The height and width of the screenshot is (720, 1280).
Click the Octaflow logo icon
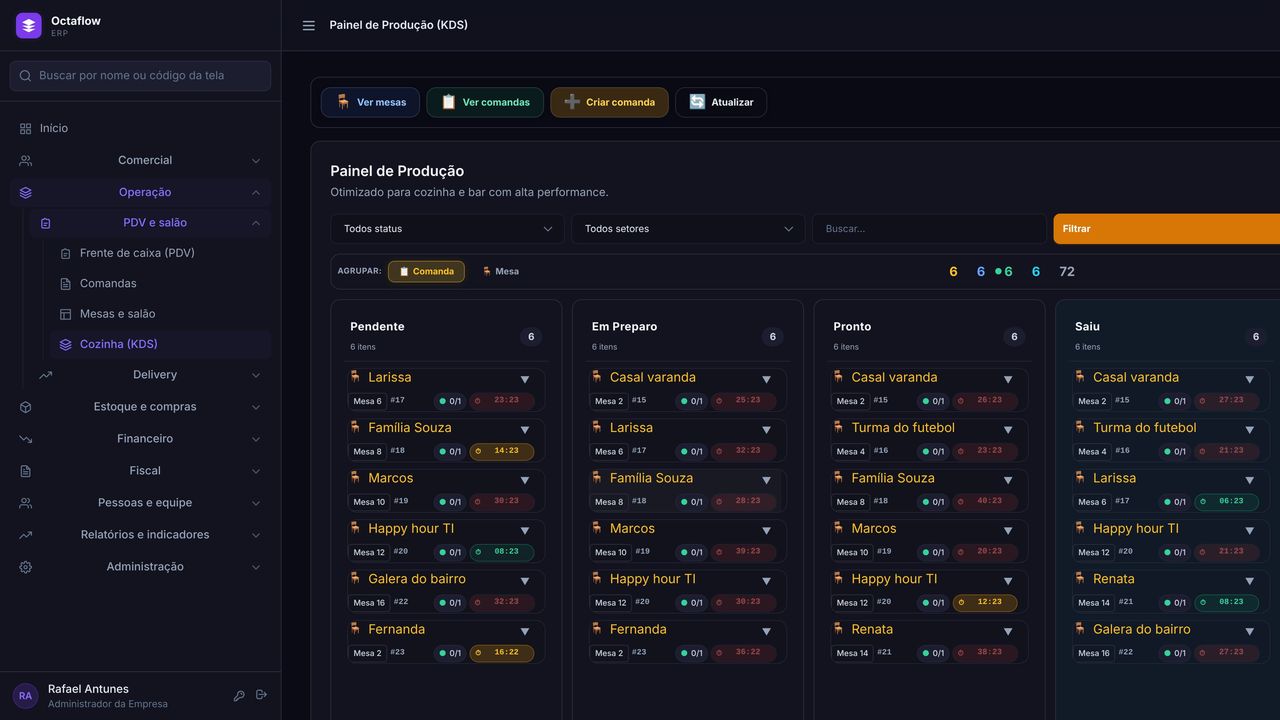tap(29, 26)
